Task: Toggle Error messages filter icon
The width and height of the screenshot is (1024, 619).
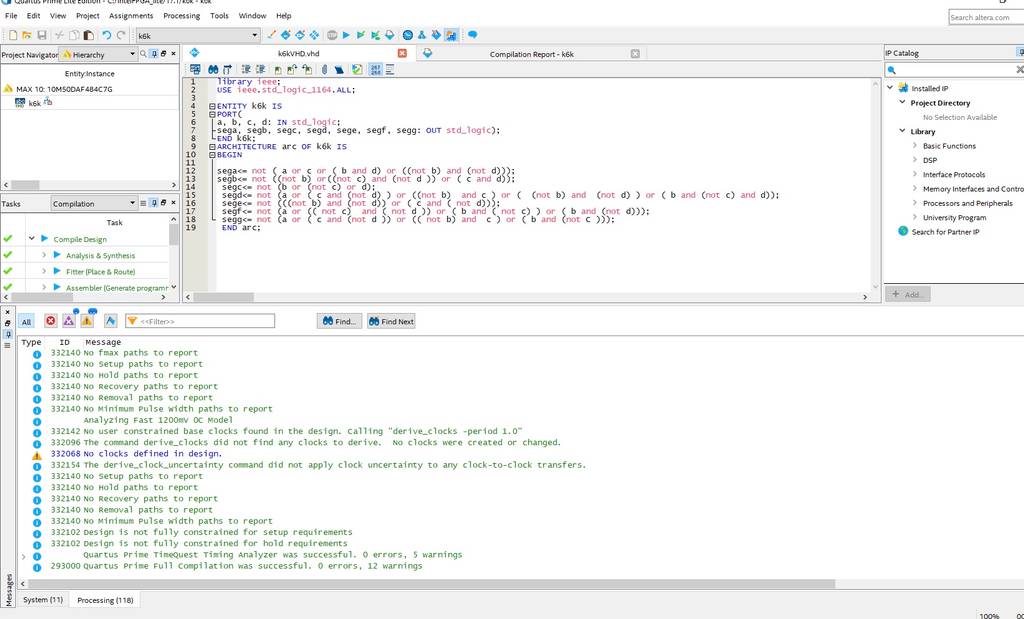Action: coord(50,321)
